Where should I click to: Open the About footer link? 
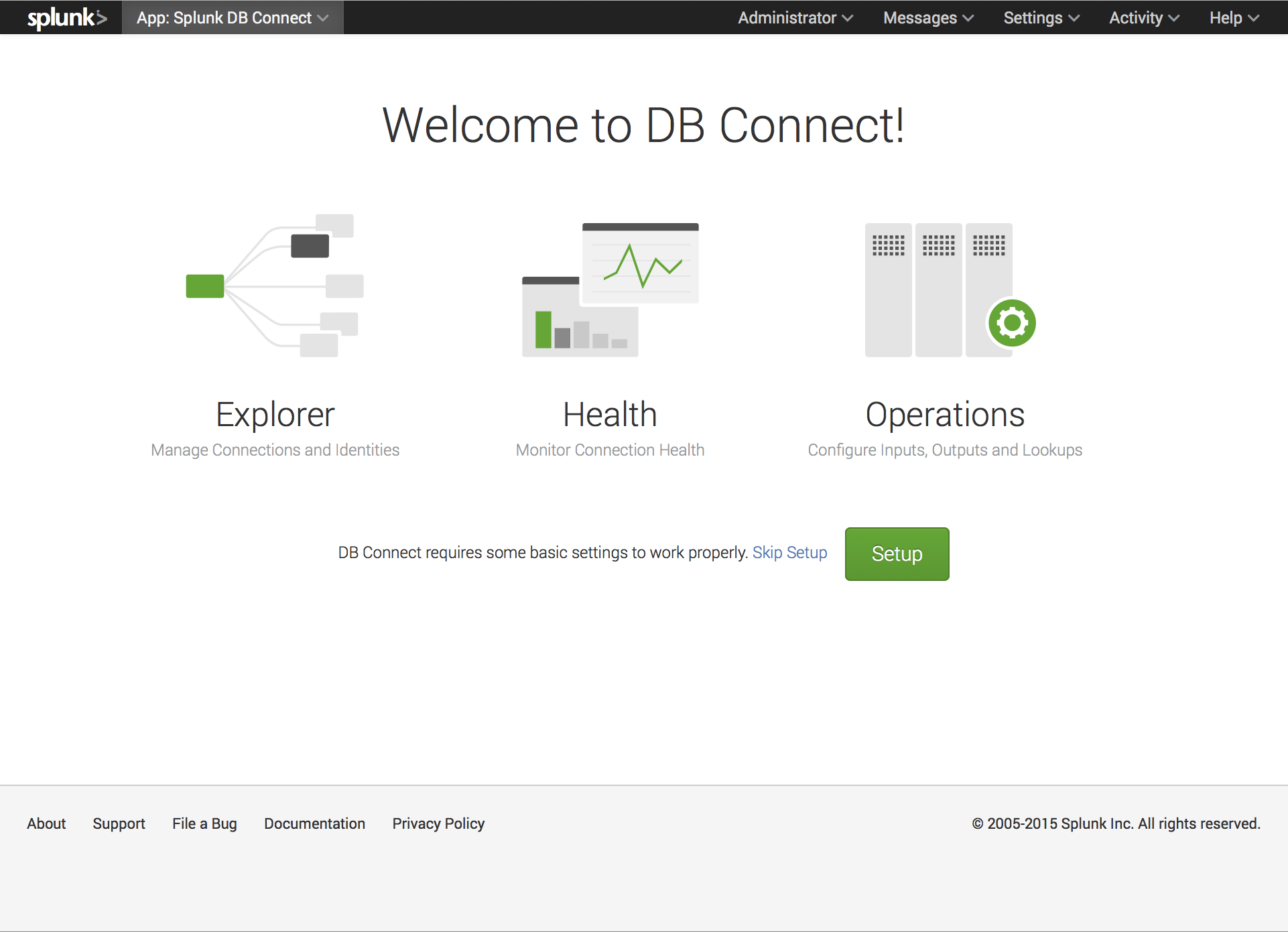46,823
